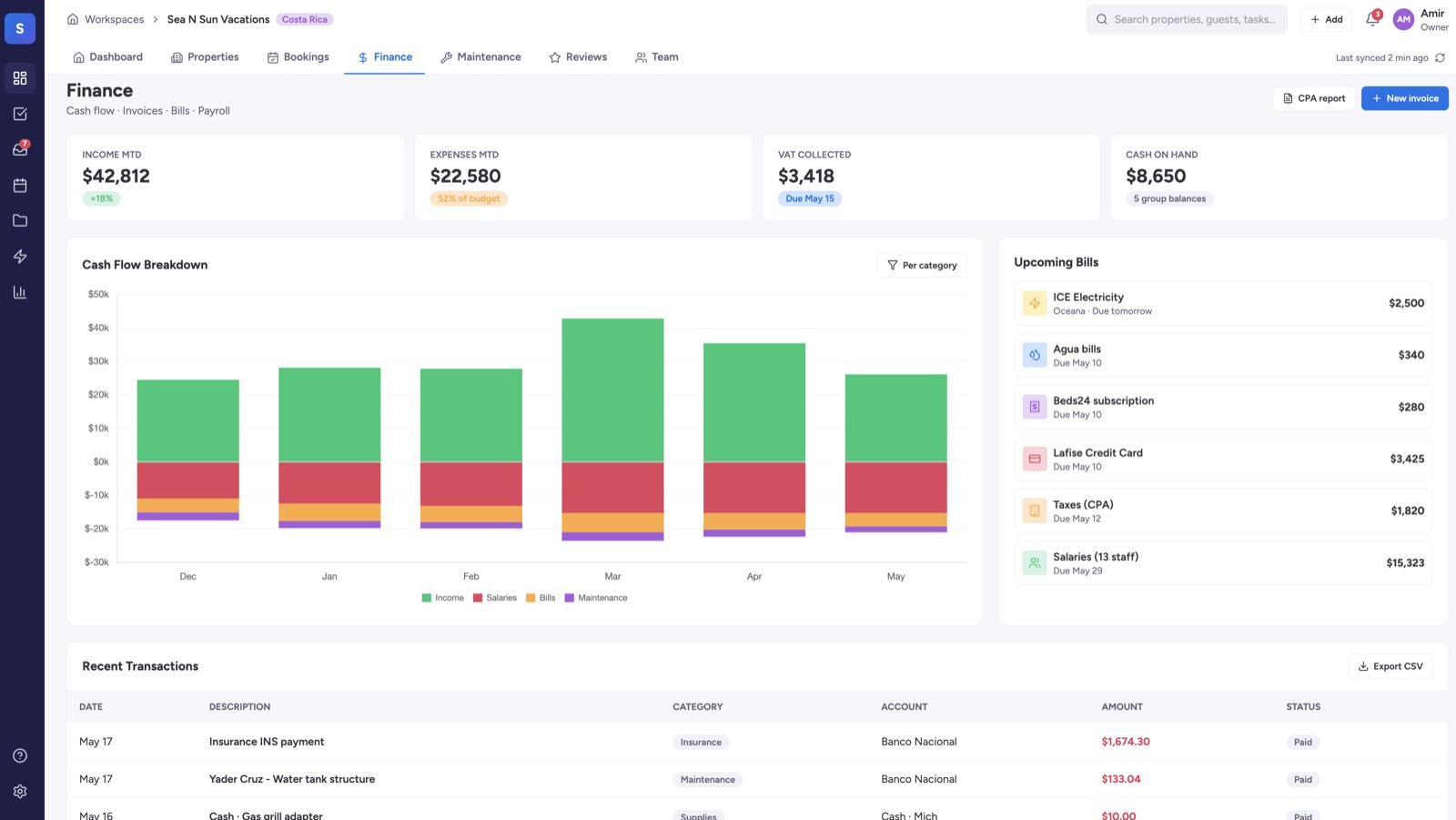Open the help question mark icon

[20, 755]
